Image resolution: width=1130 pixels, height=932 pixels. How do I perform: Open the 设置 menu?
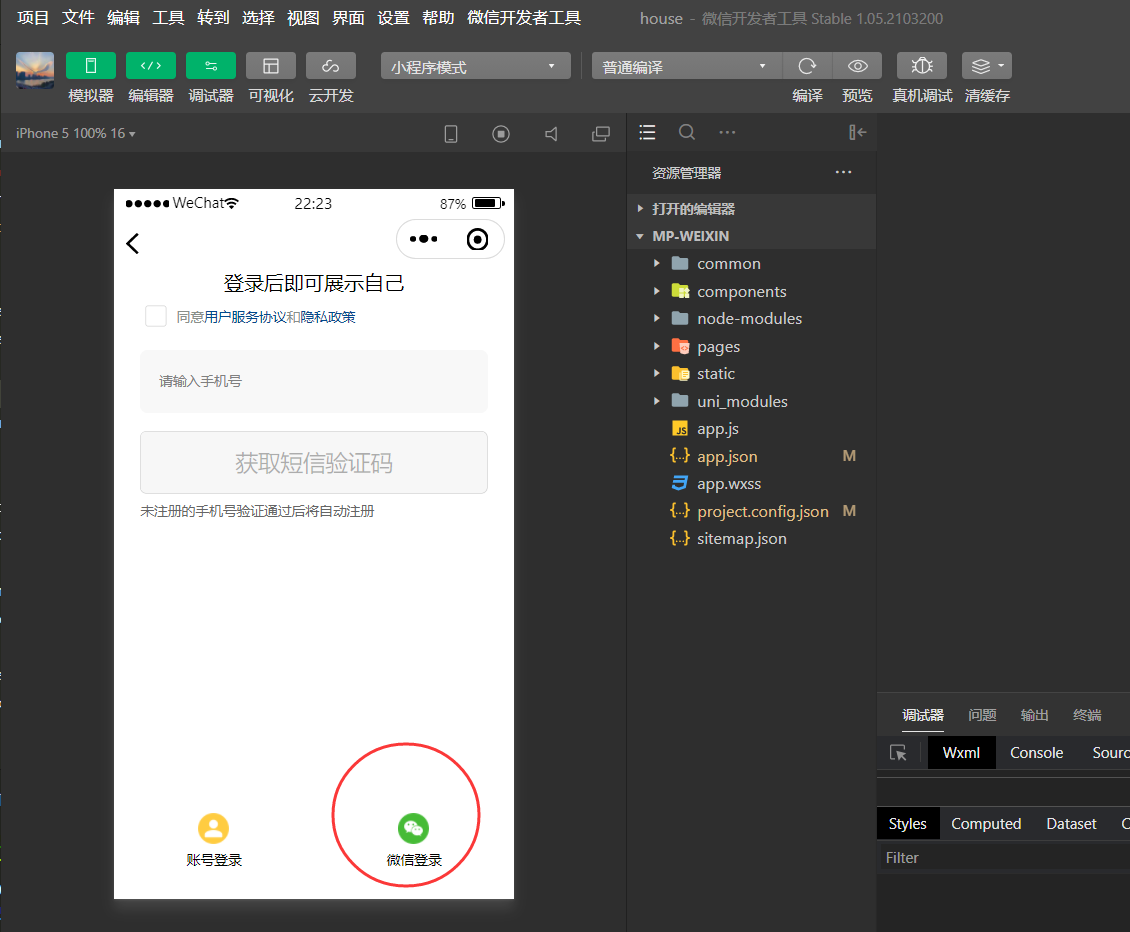[x=393, y=17]
